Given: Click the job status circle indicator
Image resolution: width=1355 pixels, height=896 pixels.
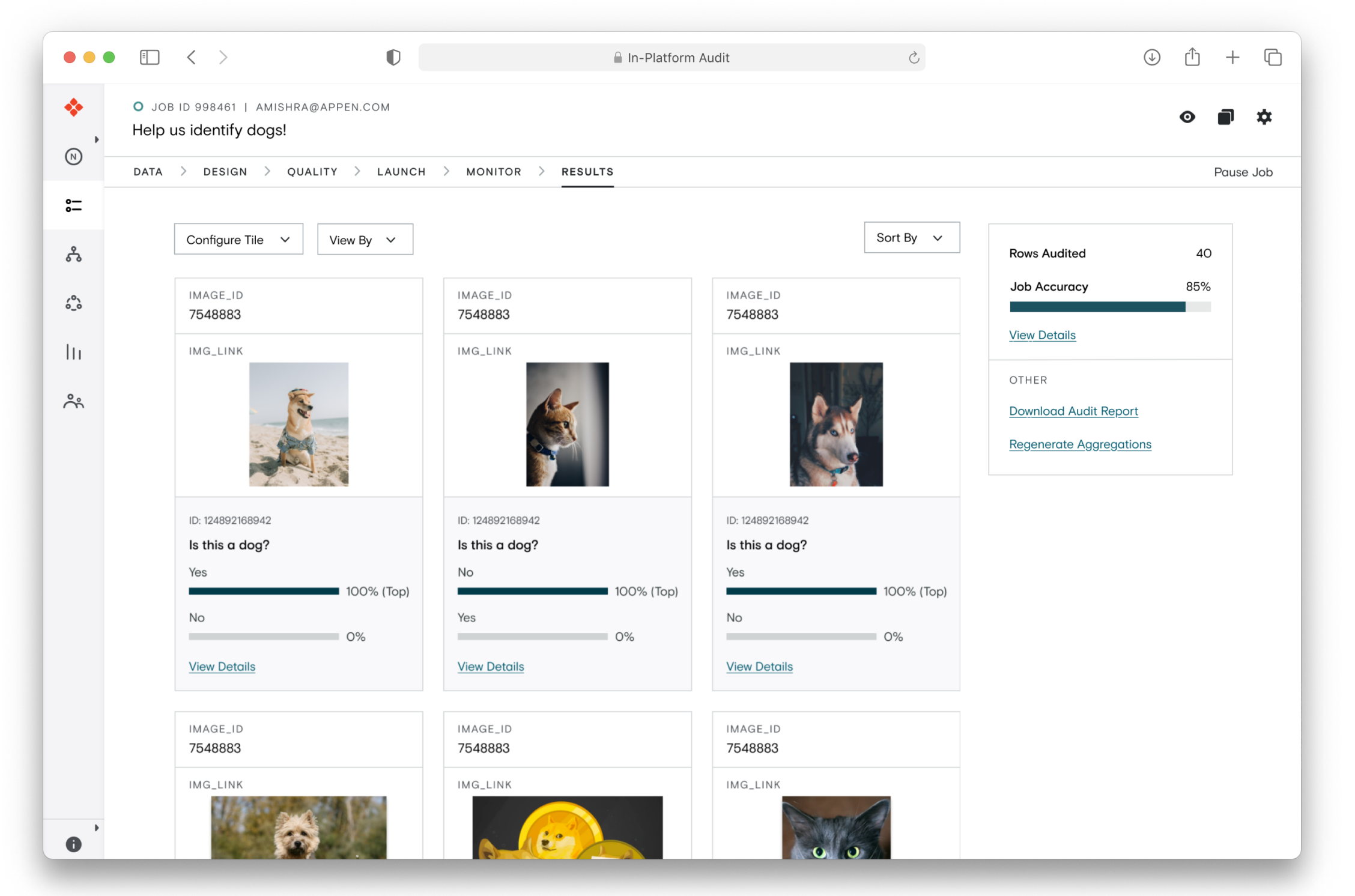Looking at the screenshot, I should [138, 106].
